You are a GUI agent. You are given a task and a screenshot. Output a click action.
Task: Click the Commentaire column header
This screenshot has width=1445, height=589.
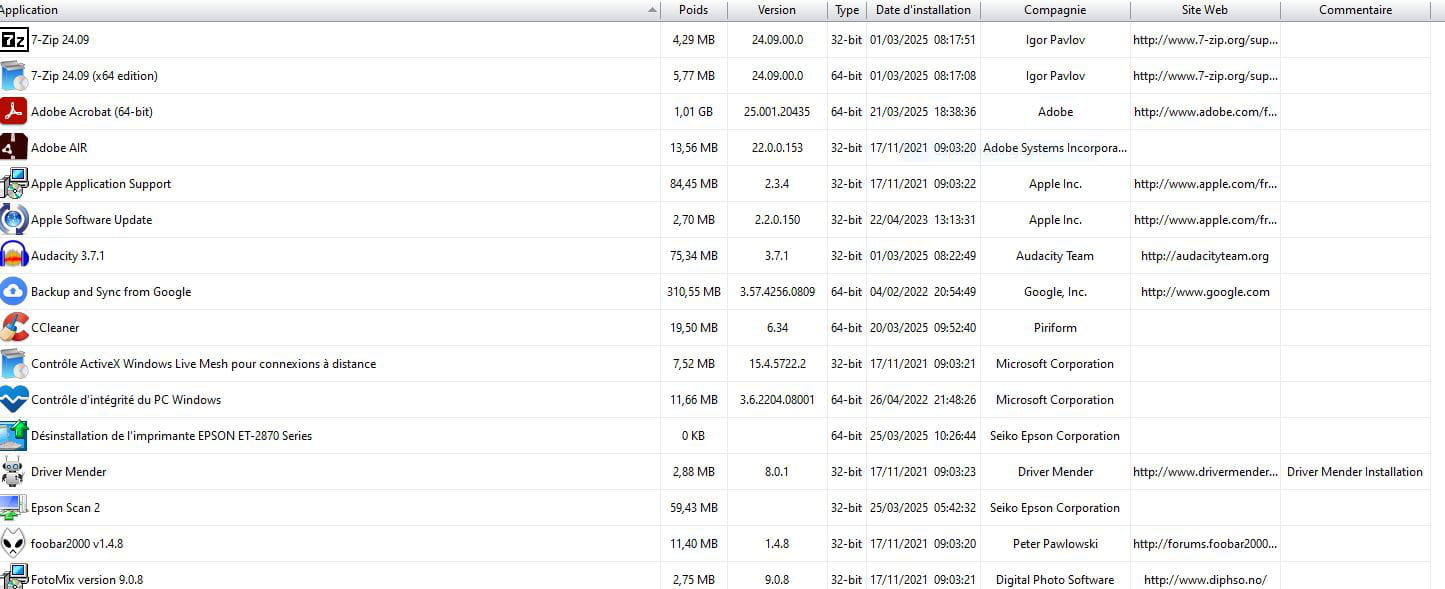click(x=1355, y=10)
